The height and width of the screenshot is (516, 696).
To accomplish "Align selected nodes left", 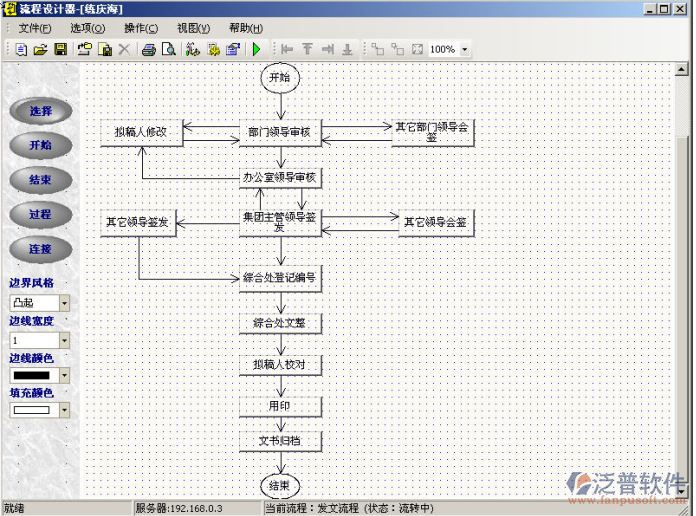I will [287, 49].
